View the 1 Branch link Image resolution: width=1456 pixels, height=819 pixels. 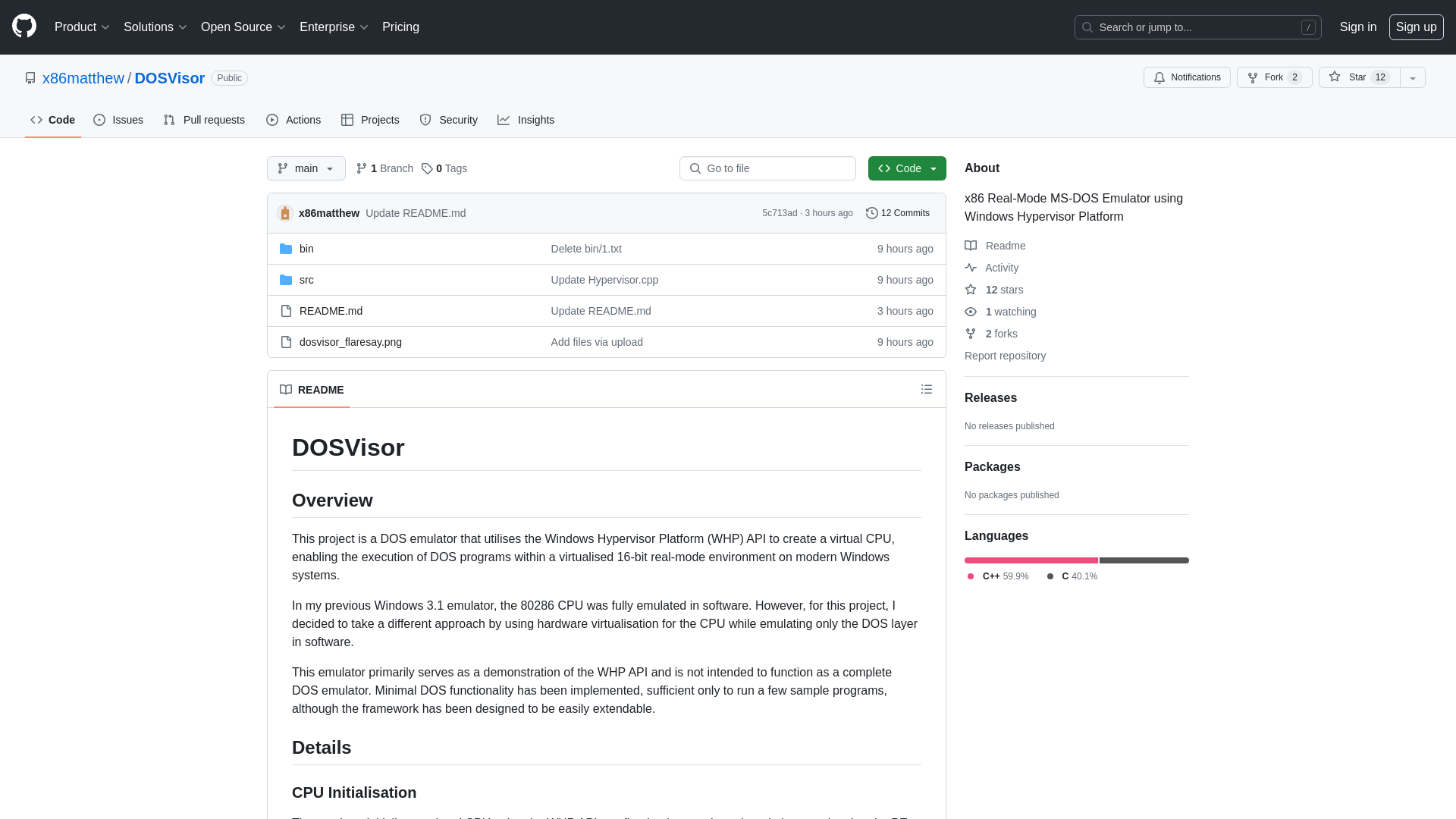pyautogui.click(x=384, y=168)
